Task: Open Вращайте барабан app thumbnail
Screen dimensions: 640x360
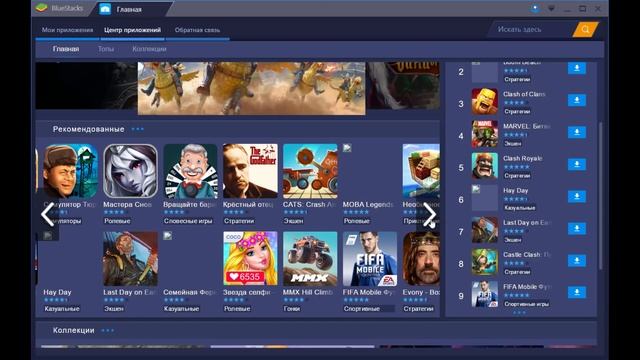Action: (x=190, y=171)
